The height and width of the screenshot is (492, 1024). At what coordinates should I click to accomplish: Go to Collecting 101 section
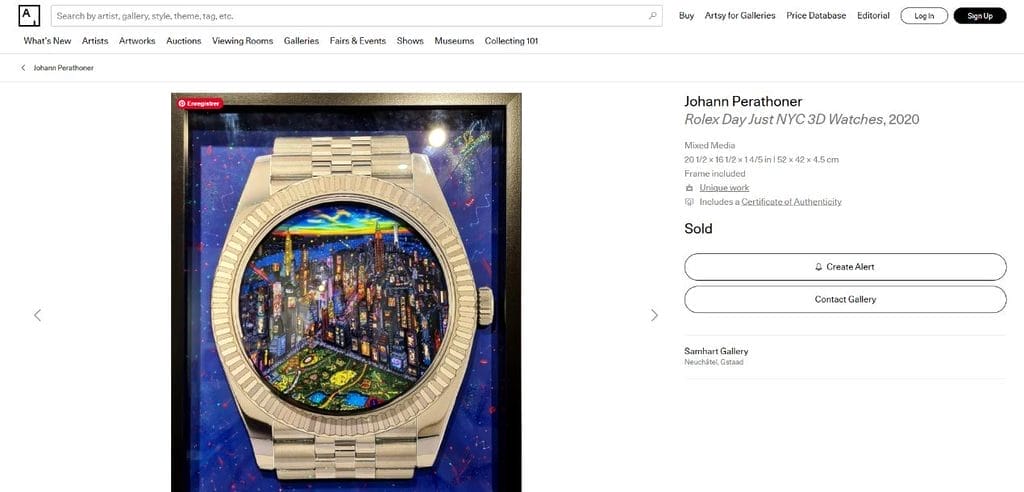coord(511,41)
